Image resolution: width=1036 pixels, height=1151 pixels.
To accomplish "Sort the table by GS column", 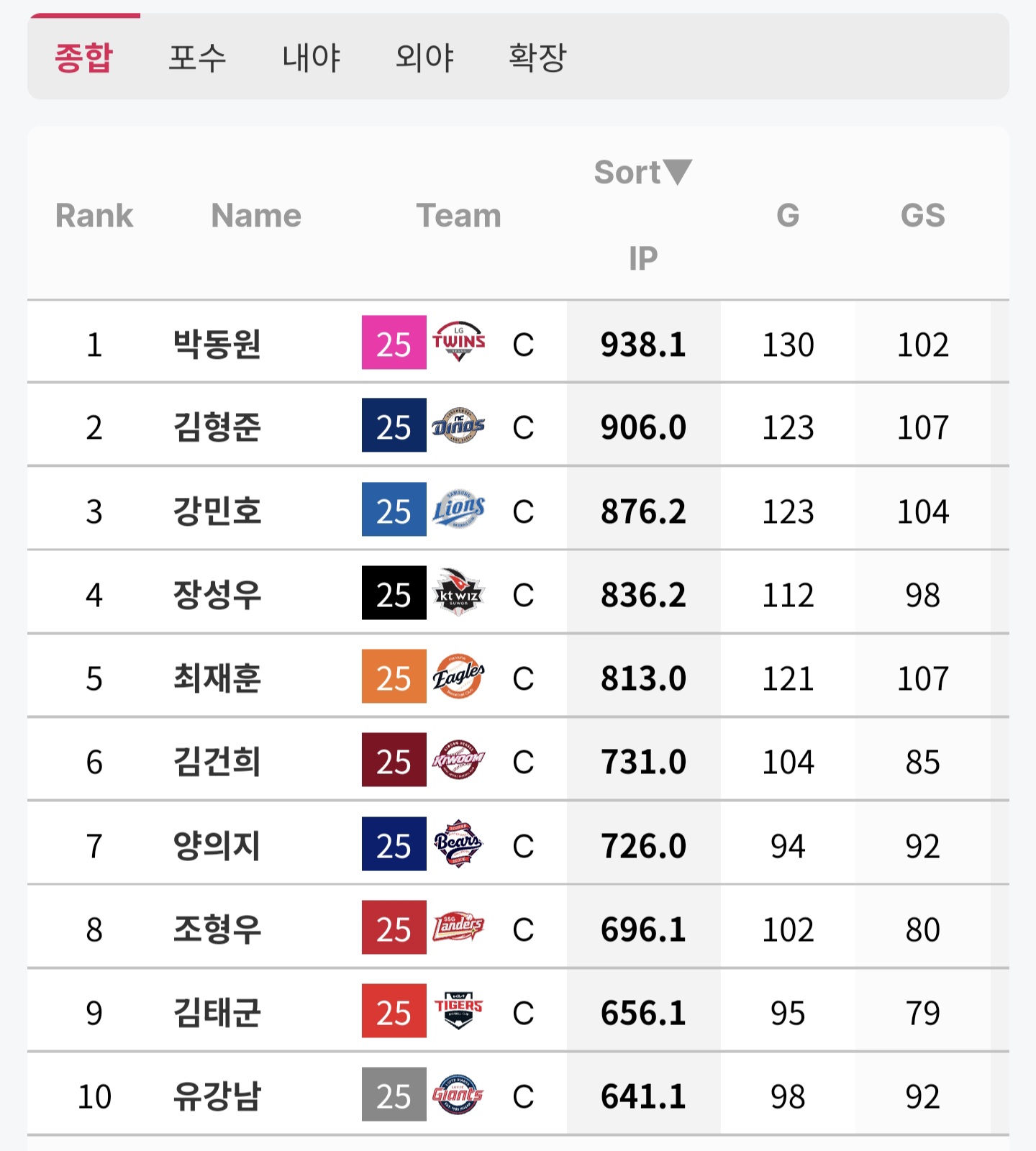I will pos(922,215).
